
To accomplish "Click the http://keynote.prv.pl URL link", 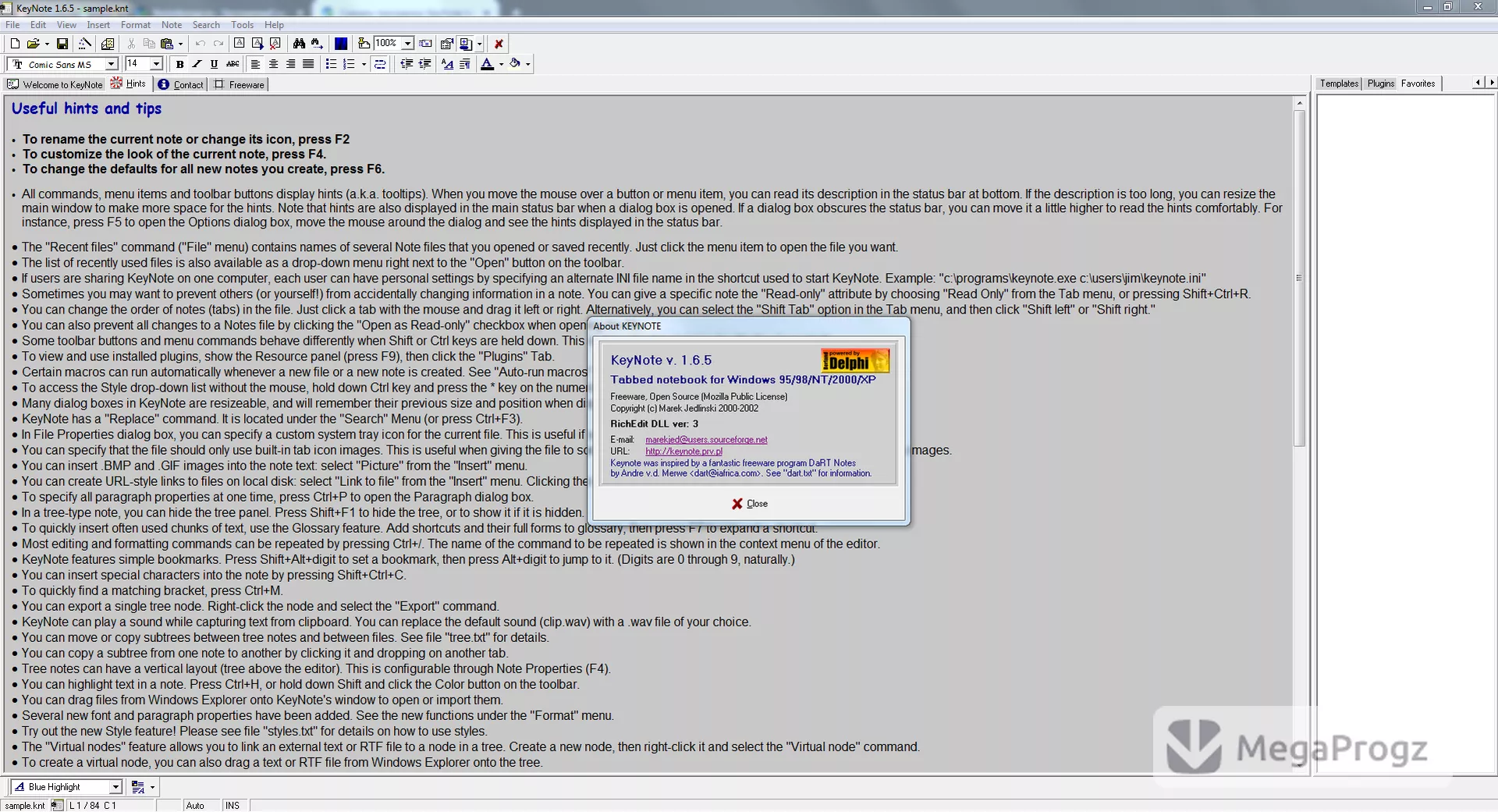I will [x=683, y=452].
